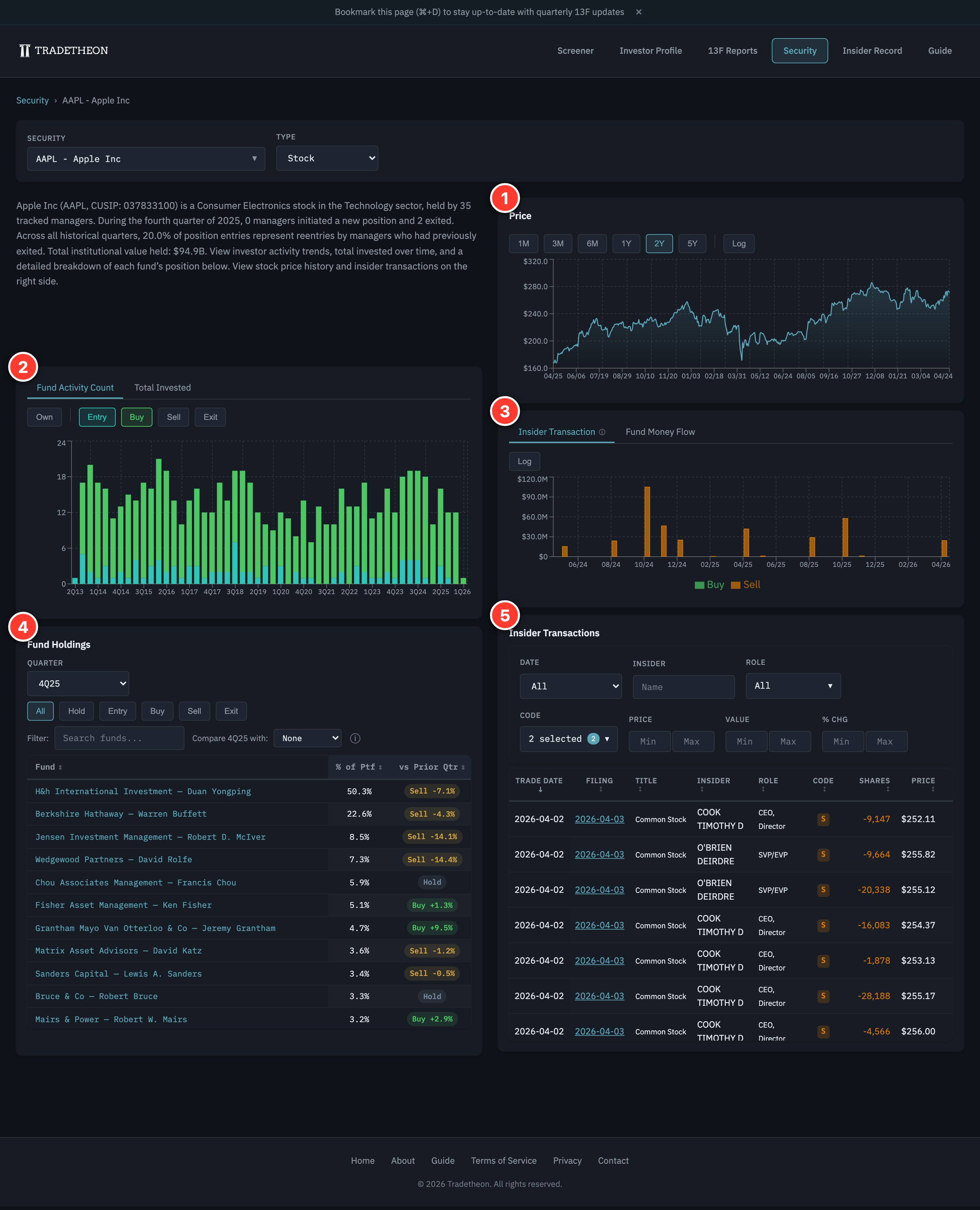Toggle Own series in fund activity chart
This screenshot has width=980, height=1210.
point(45,417)
